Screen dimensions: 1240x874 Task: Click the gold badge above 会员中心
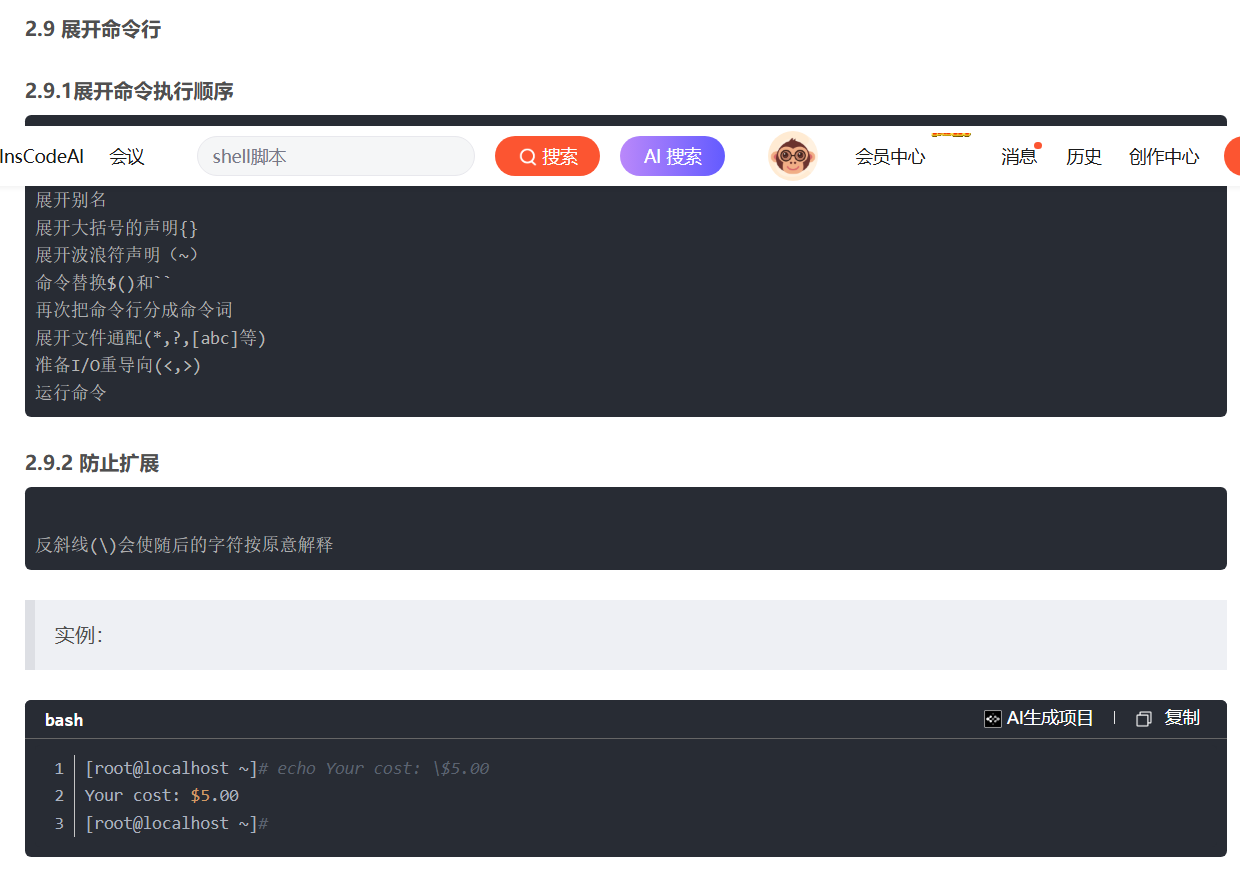(951, 134)
